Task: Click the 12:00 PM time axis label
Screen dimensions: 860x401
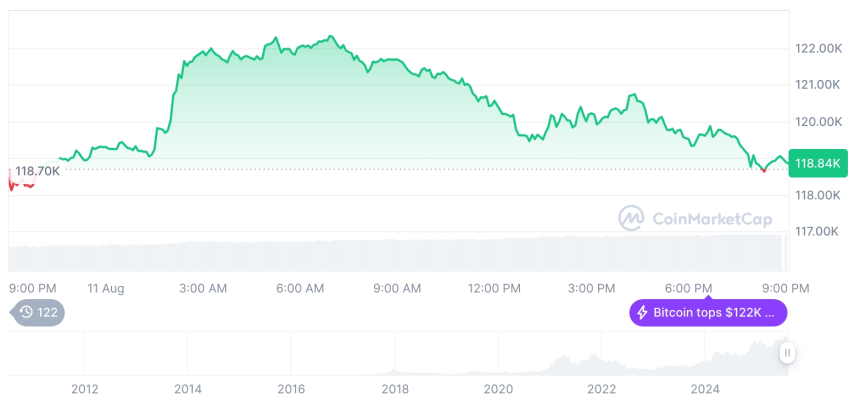Action: pos(494,288)
